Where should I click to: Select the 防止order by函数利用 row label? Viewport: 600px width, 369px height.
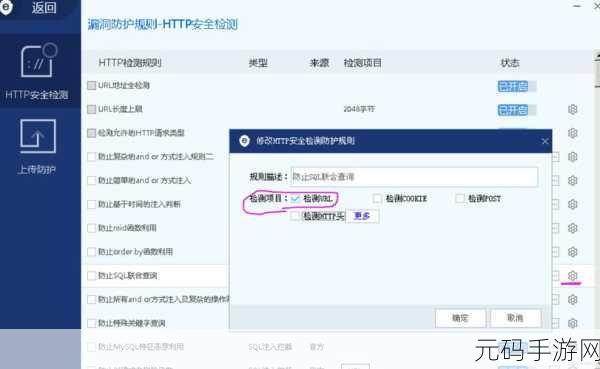click(x=135, y=251)
